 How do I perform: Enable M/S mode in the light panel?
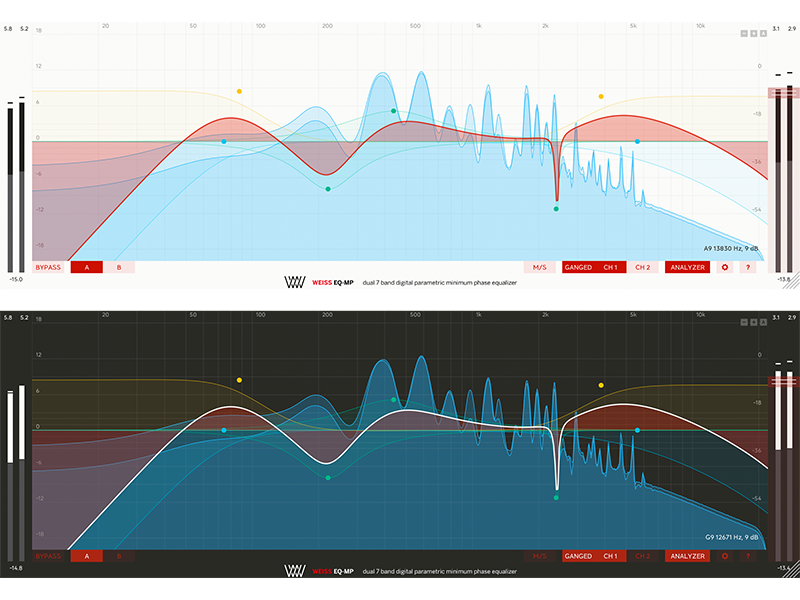[540, 267]
